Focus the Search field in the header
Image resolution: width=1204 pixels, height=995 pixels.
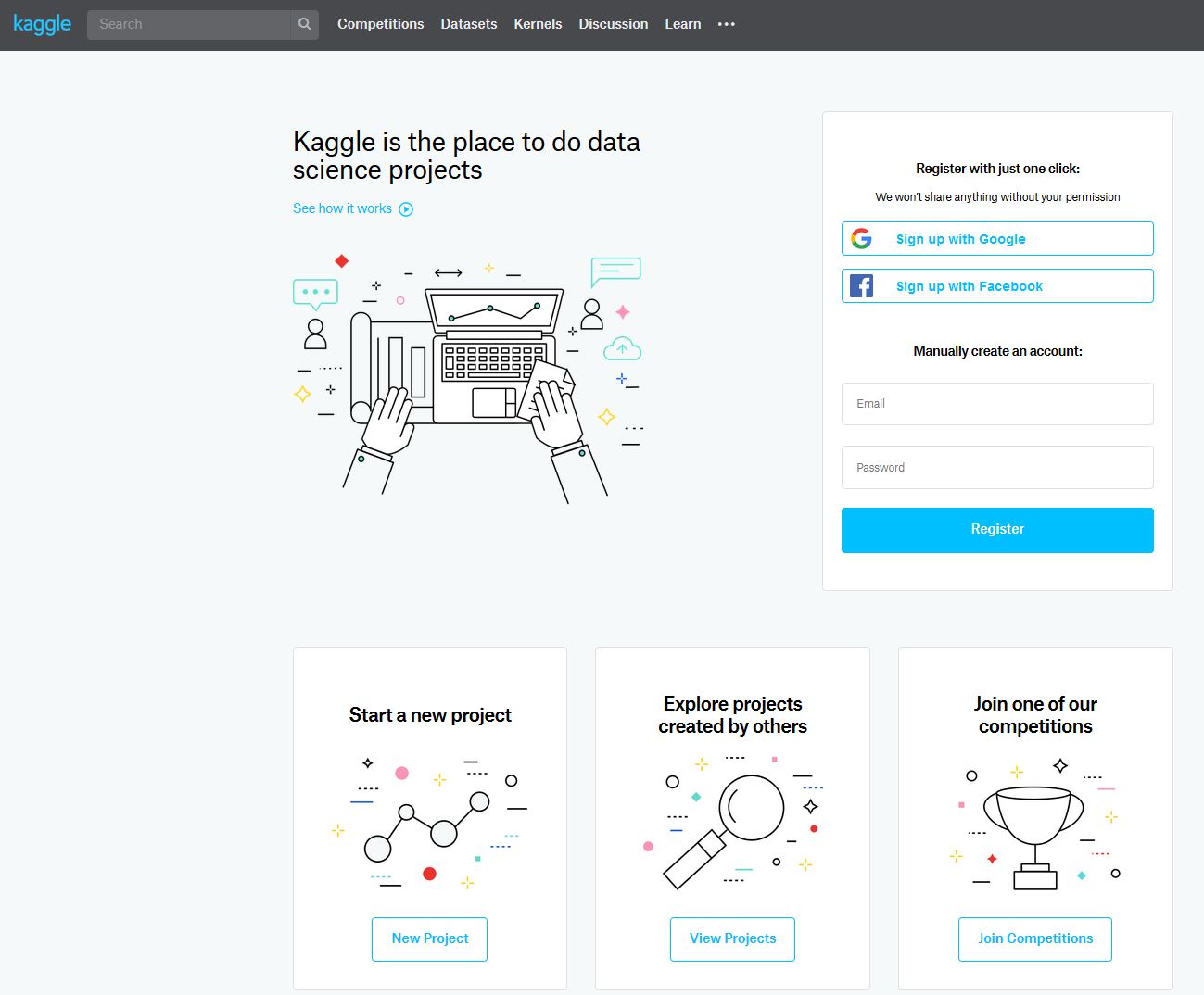(x=189, y=24)
